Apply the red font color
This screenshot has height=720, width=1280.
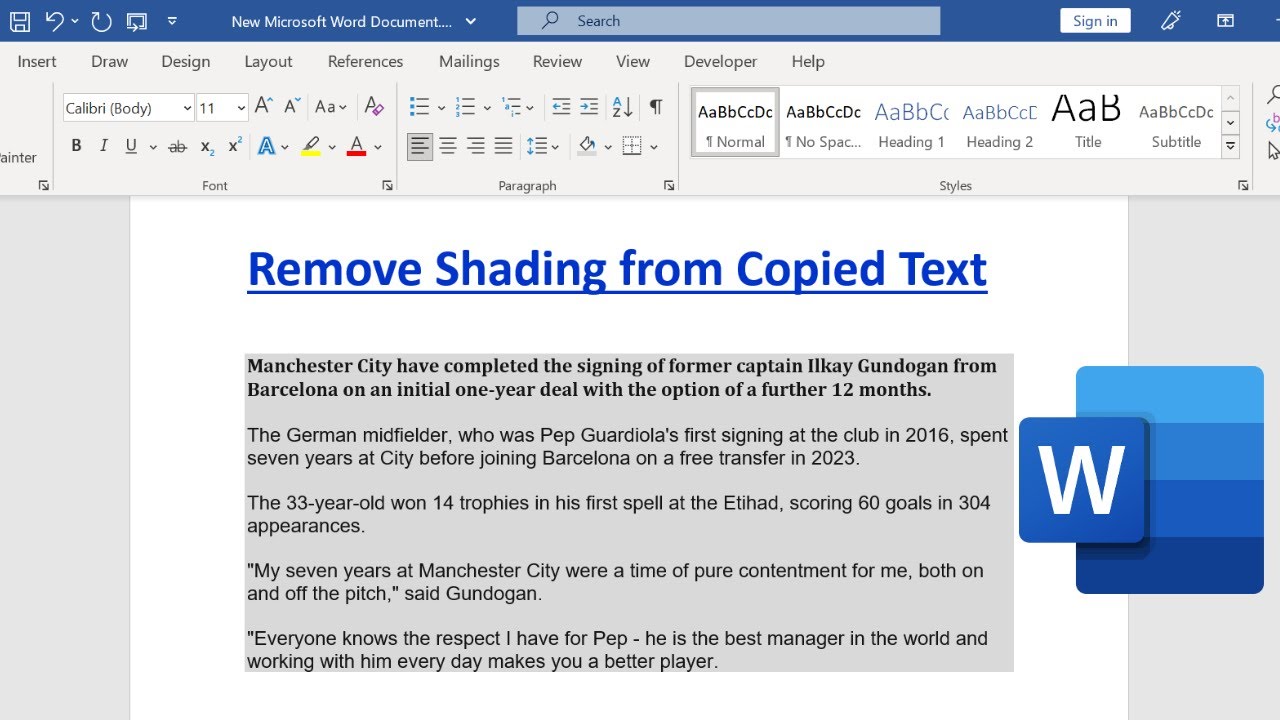coord(356,146)
